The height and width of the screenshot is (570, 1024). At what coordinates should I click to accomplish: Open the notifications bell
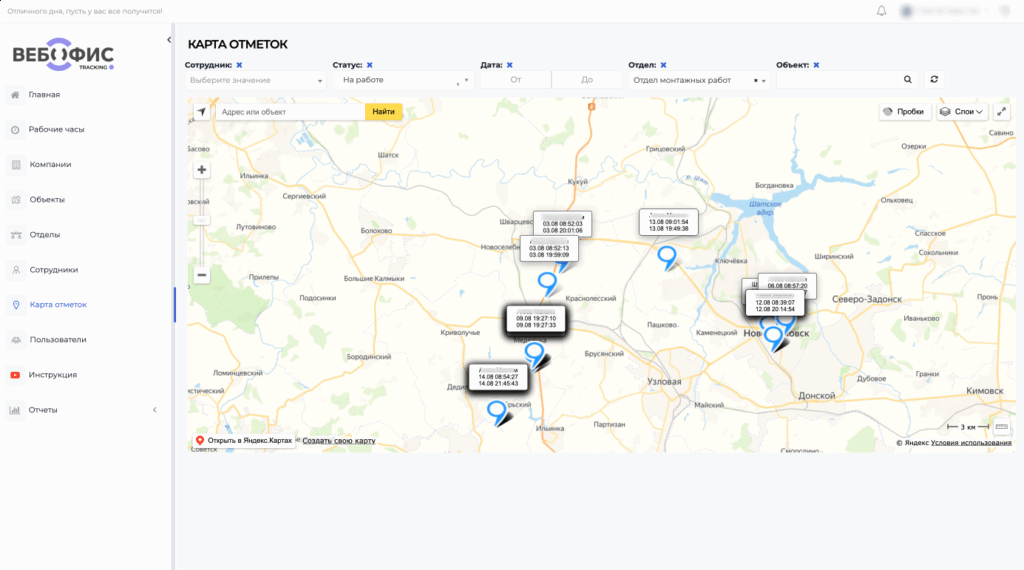[881, 11]
